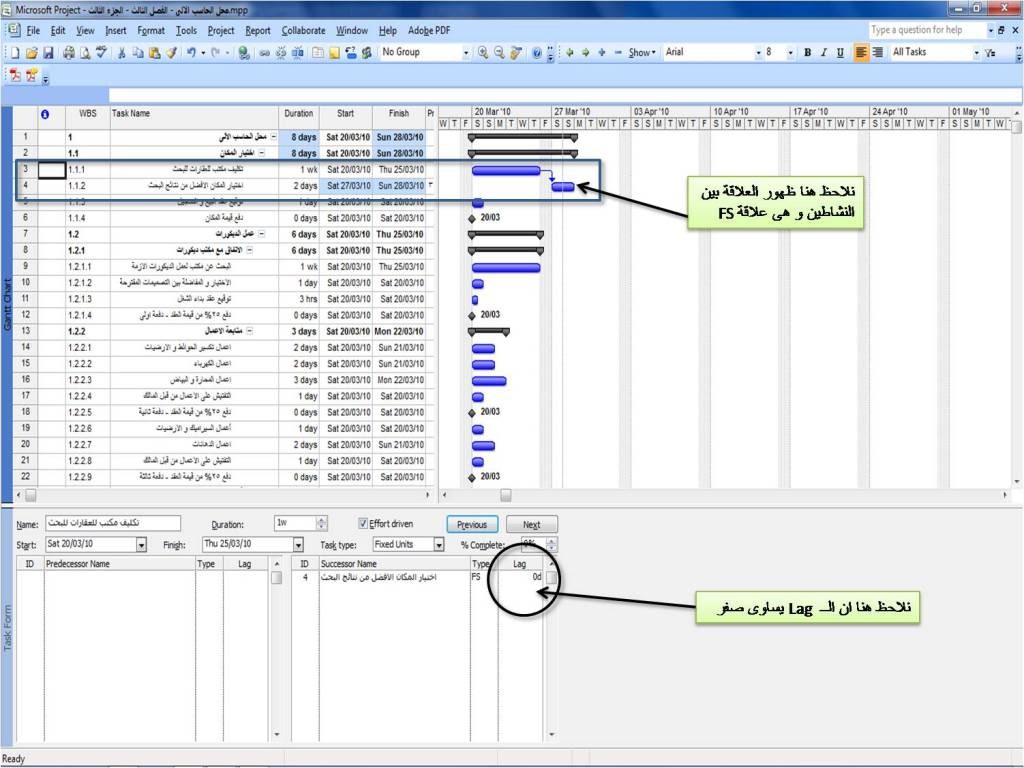Click the Split Task icon
Image resolution: width=1024 pixels, height=768 pixels.
click(x=297, y=53)
